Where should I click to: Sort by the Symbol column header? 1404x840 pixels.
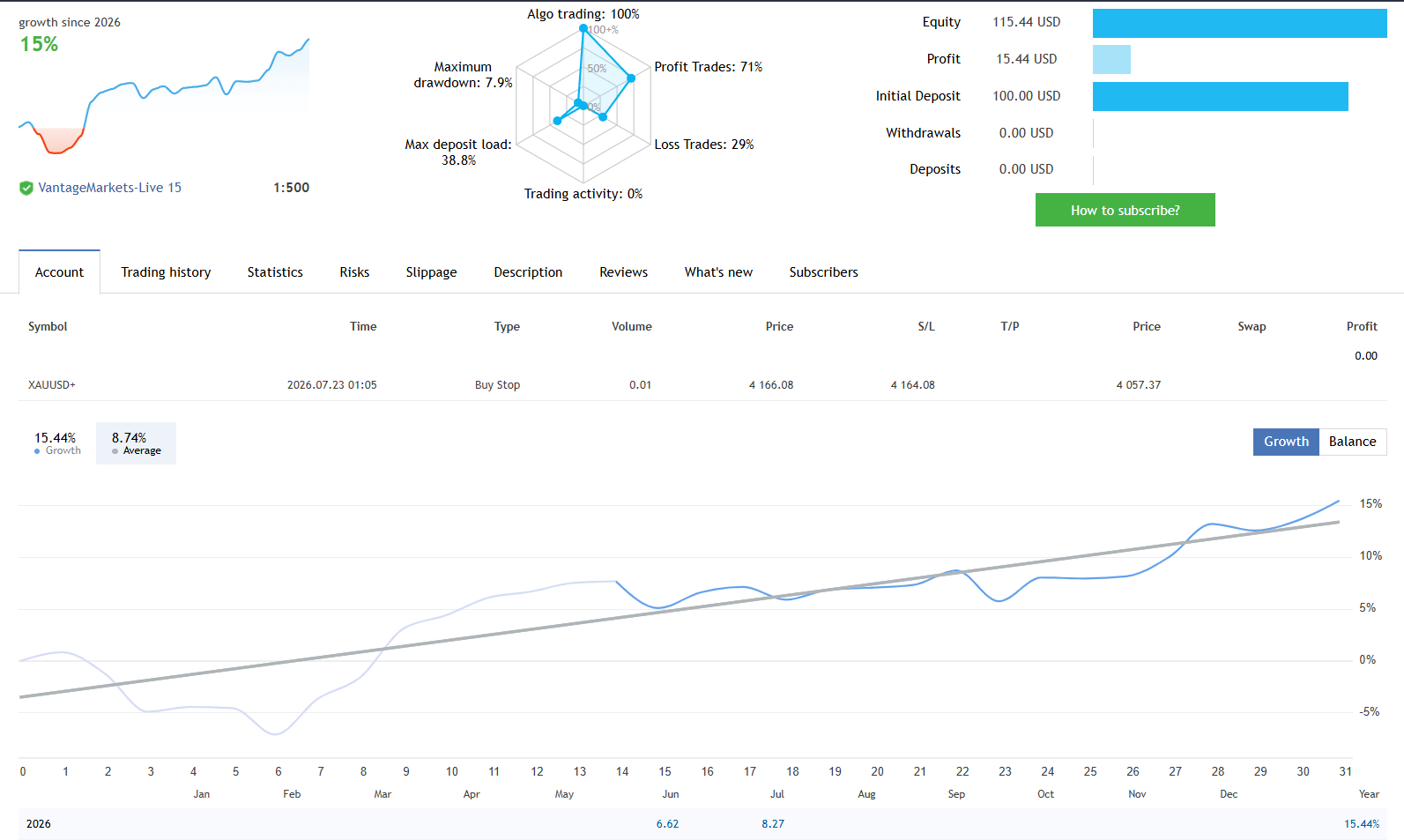48,326
